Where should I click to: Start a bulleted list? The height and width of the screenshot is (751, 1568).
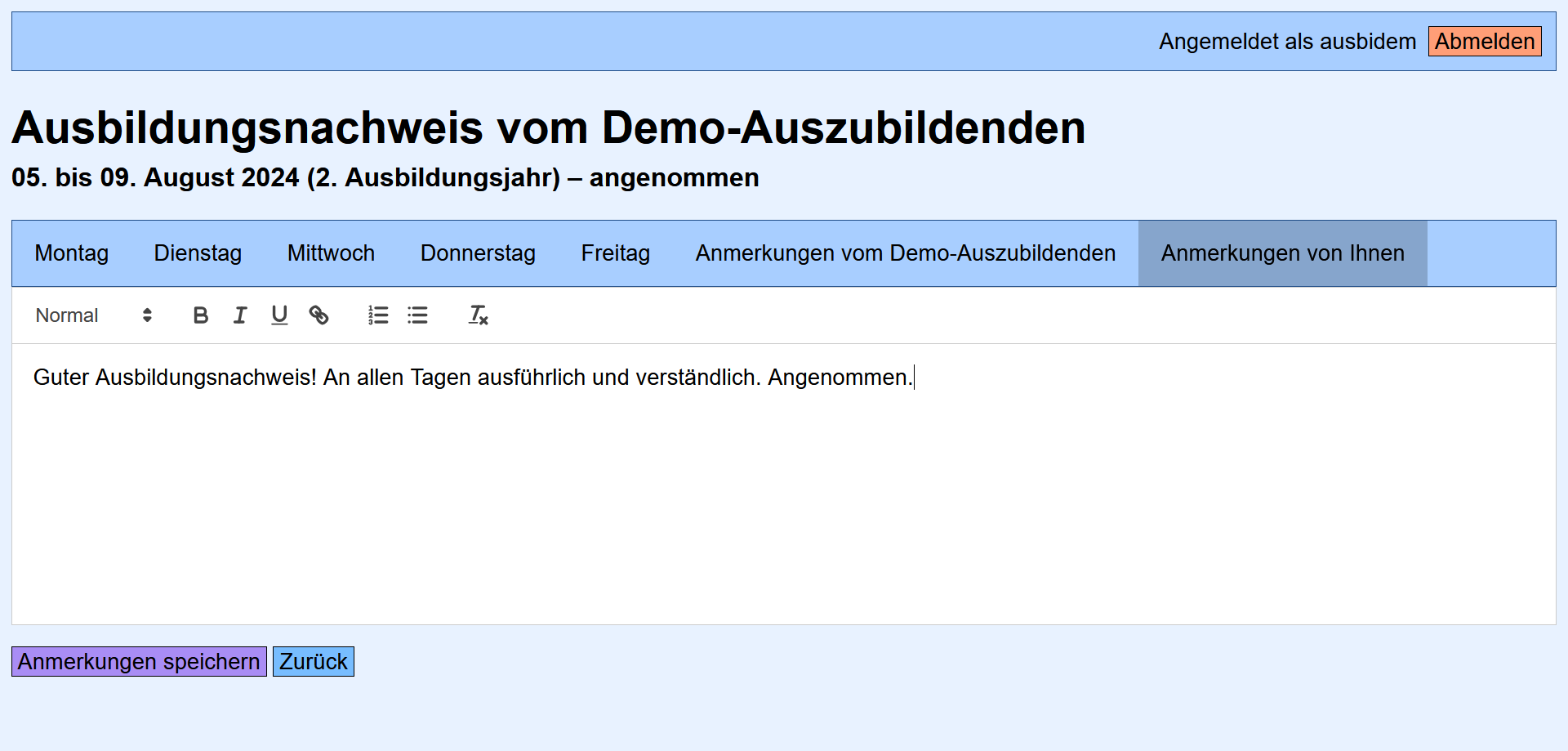coord(417,315)
